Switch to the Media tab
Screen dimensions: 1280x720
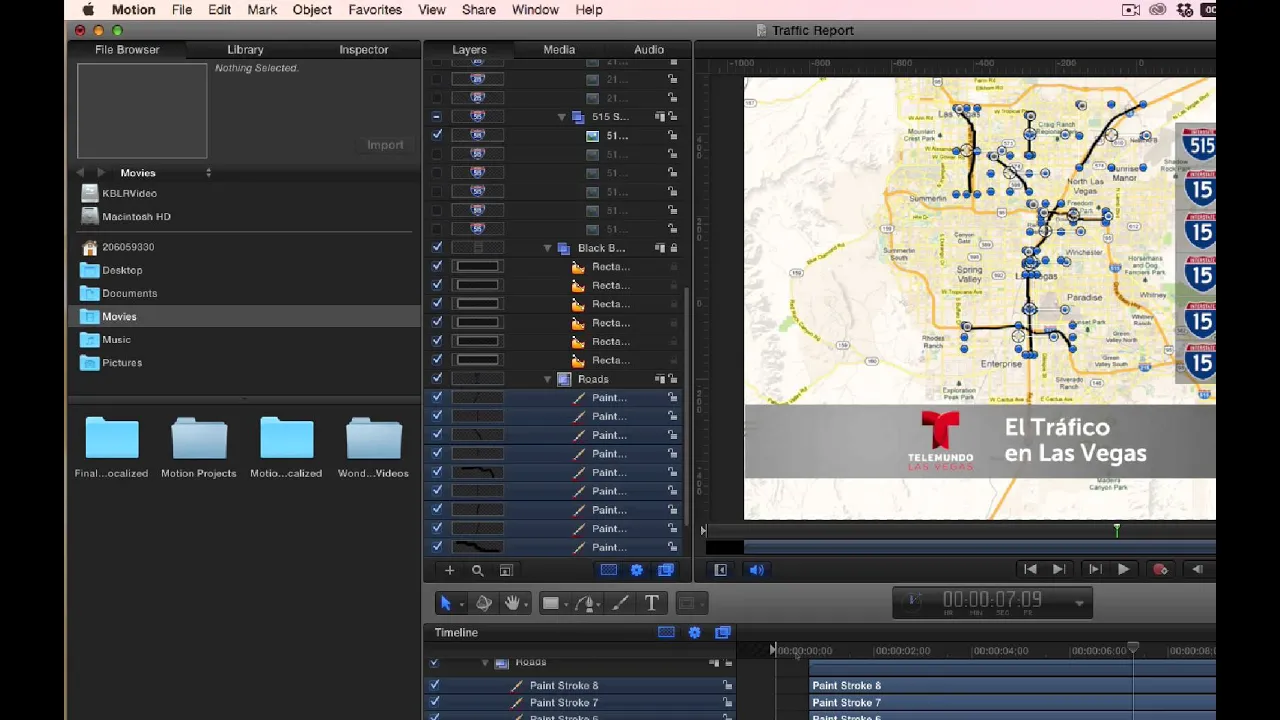pos(559,49)
